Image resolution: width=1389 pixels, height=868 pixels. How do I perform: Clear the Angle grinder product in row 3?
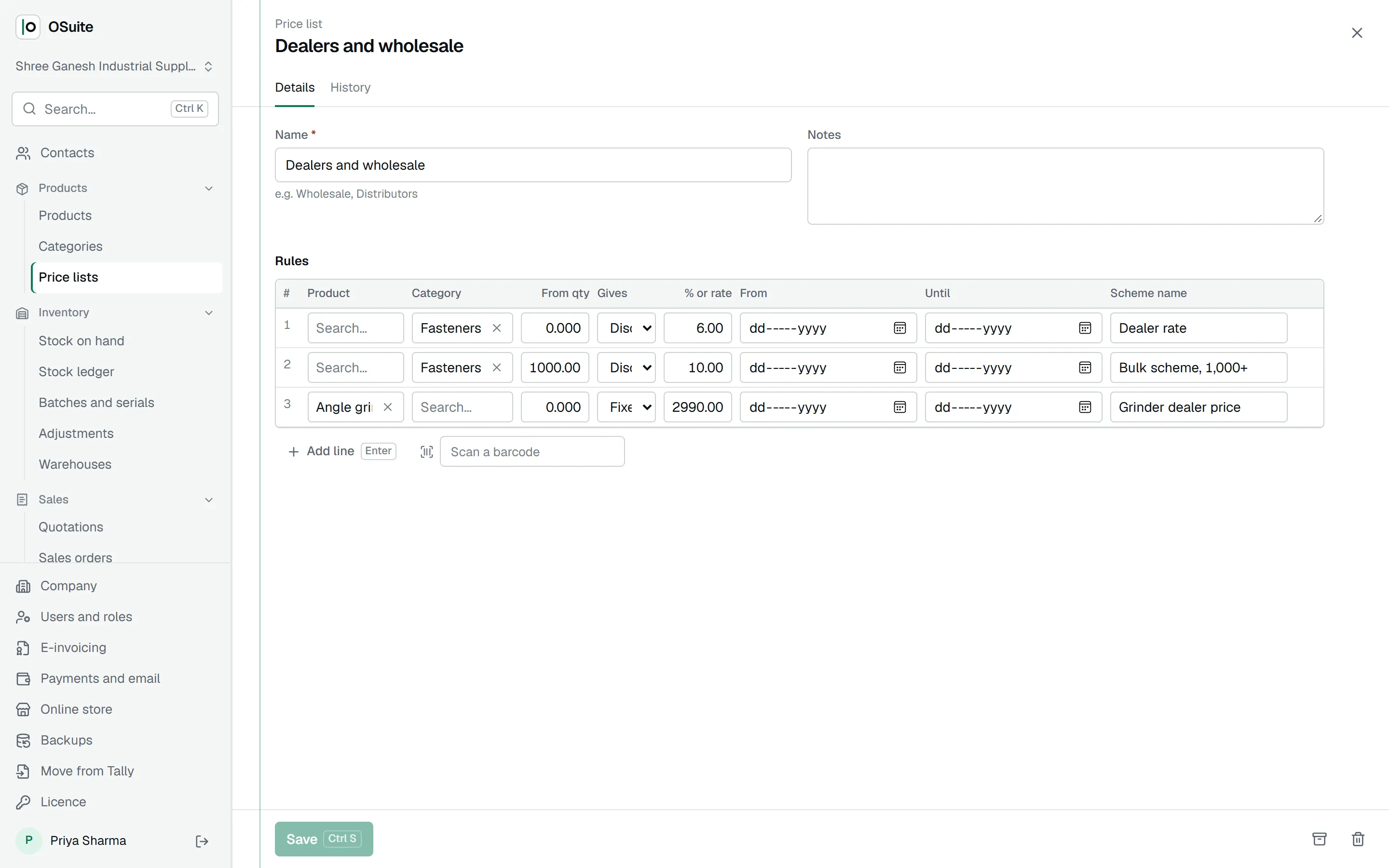(387, 407)
